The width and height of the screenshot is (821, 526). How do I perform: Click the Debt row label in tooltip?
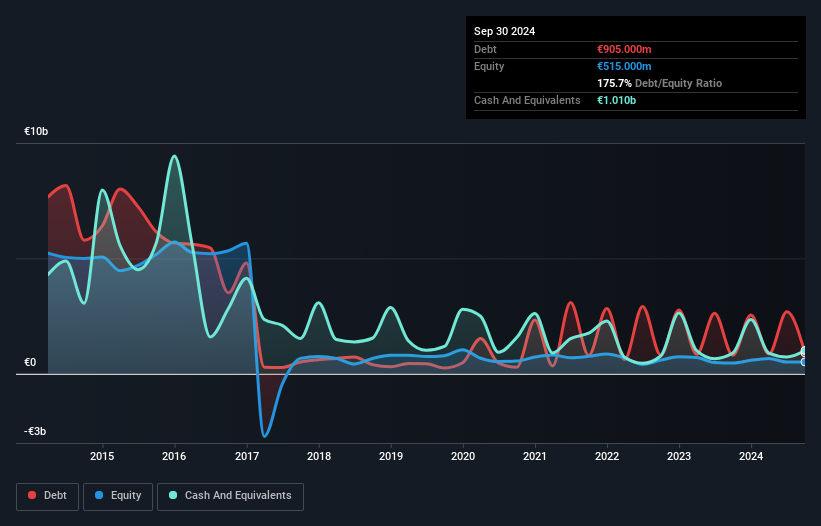coord(485,49)
